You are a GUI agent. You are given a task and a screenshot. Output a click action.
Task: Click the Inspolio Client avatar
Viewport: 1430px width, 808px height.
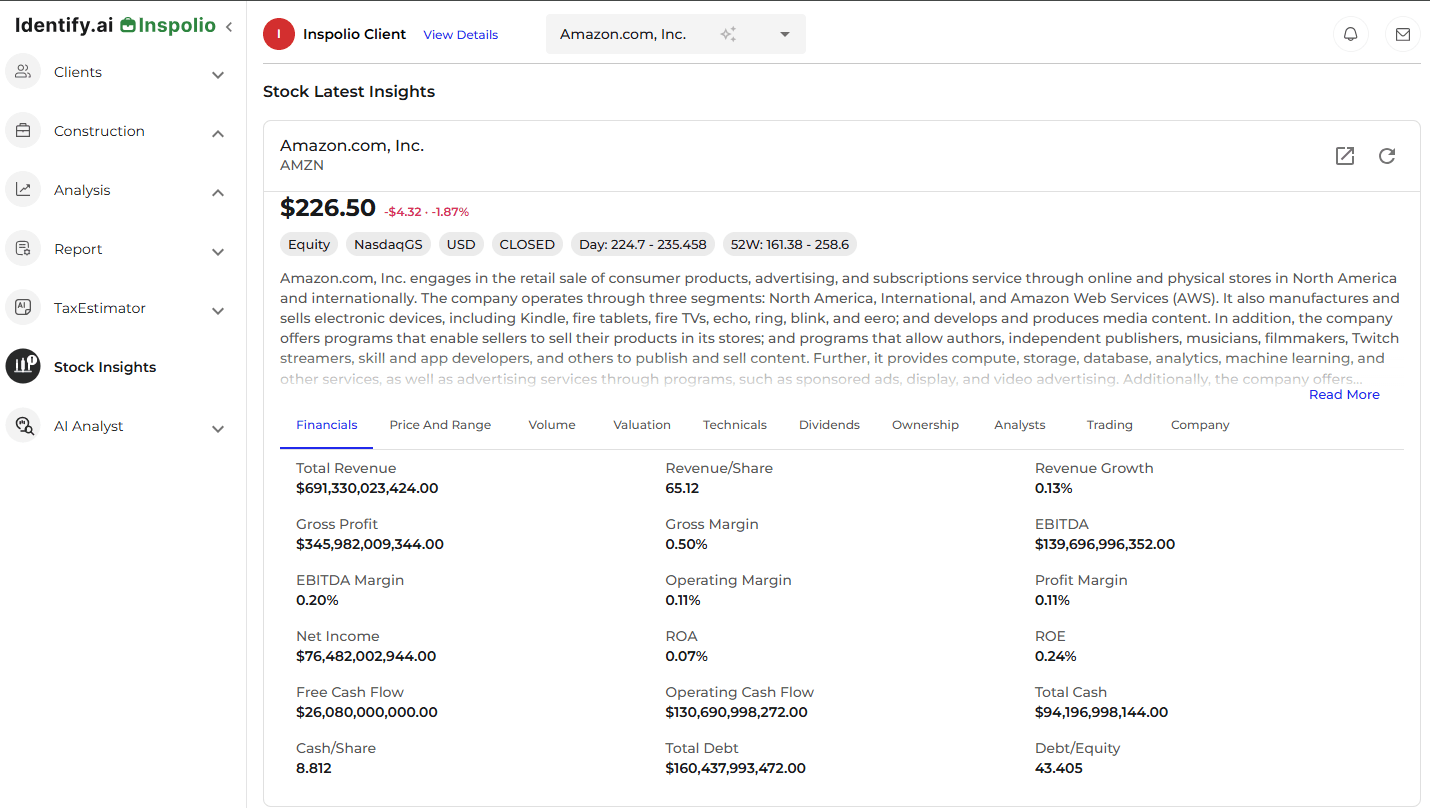tap(279, 34)
